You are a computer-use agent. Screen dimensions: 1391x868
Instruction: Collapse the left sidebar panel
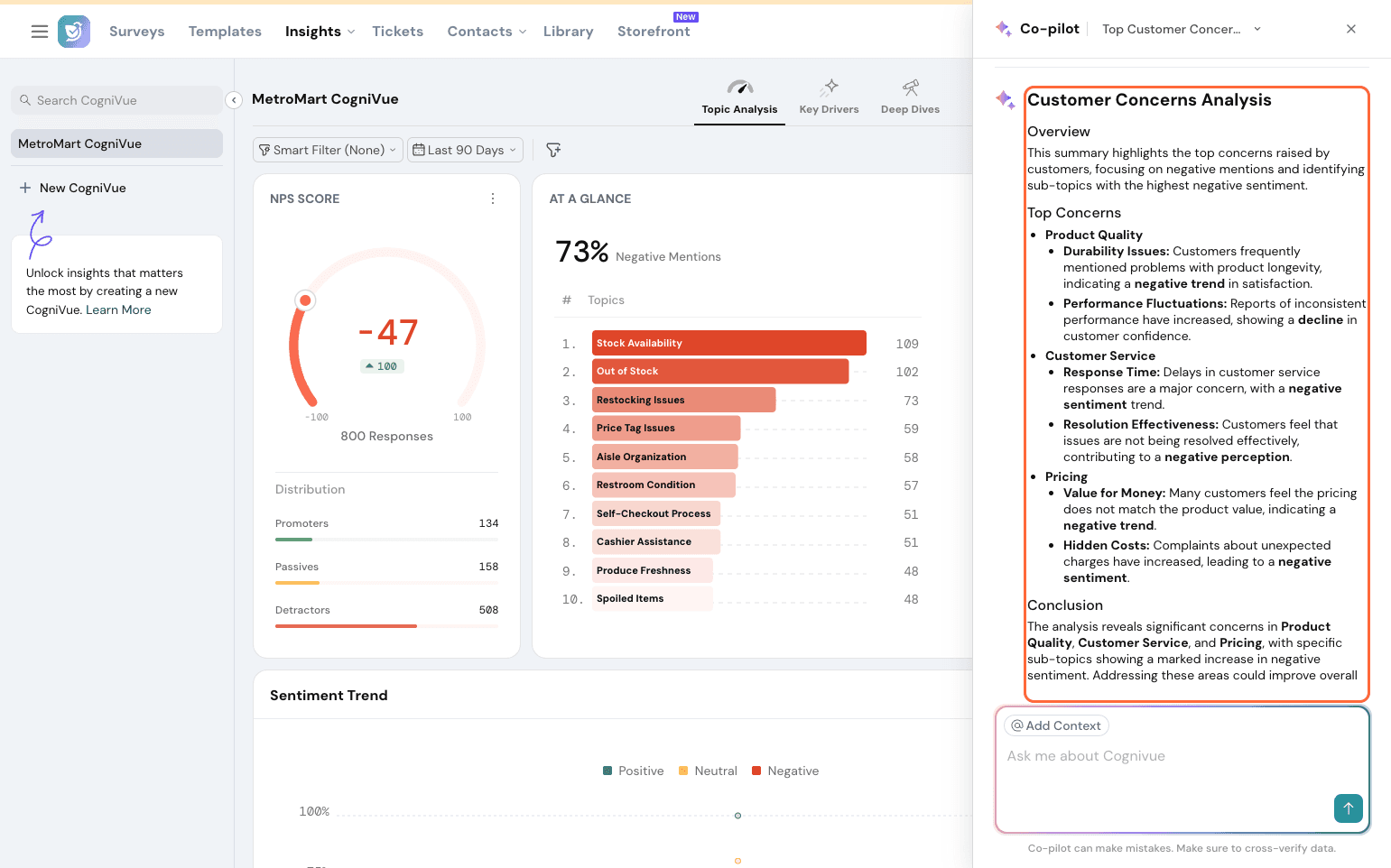click(x=234, y=100)
